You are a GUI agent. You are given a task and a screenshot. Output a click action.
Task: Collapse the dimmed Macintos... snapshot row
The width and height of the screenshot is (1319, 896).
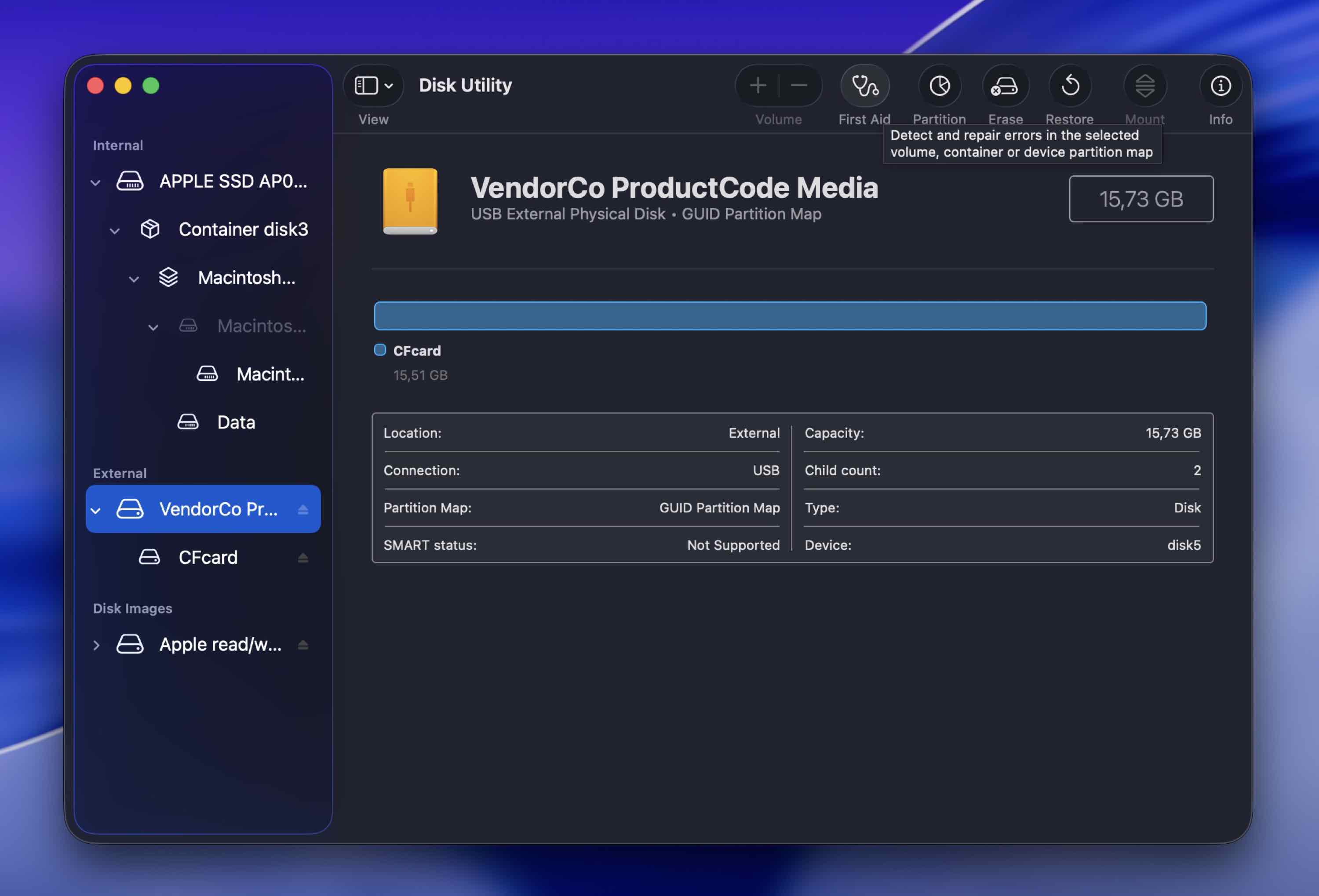[153, 327]
